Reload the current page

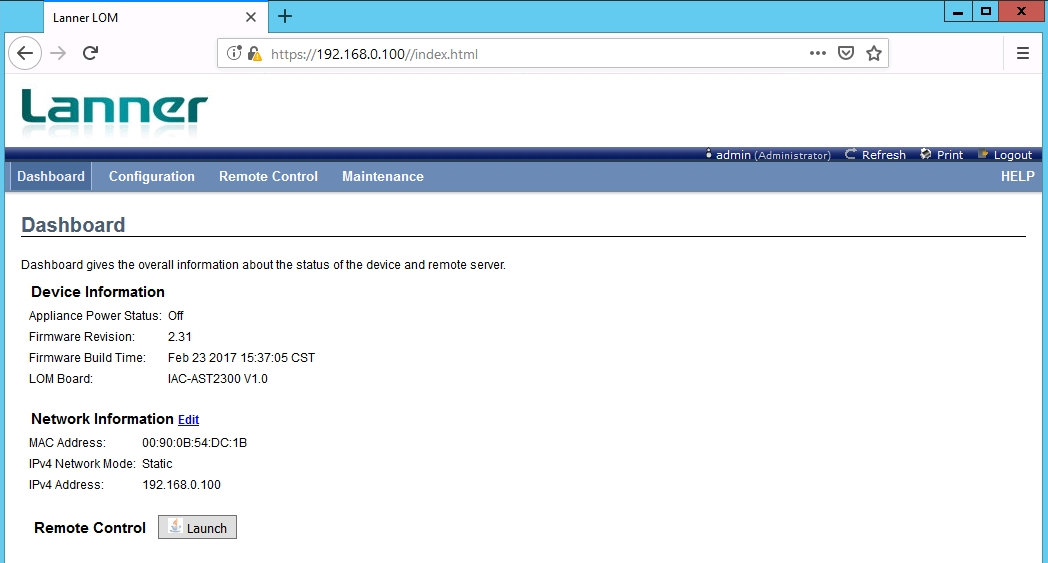tap(91, 53)
